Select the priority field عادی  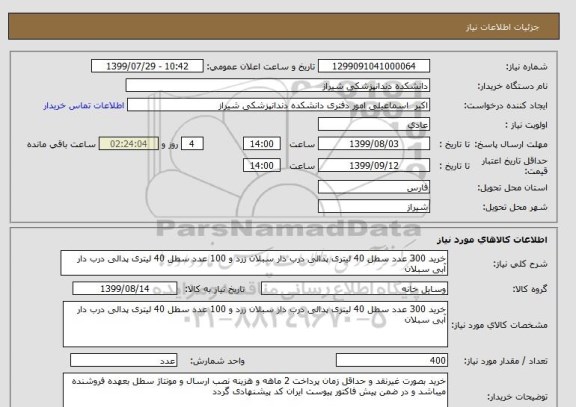[x=374, y=125]
